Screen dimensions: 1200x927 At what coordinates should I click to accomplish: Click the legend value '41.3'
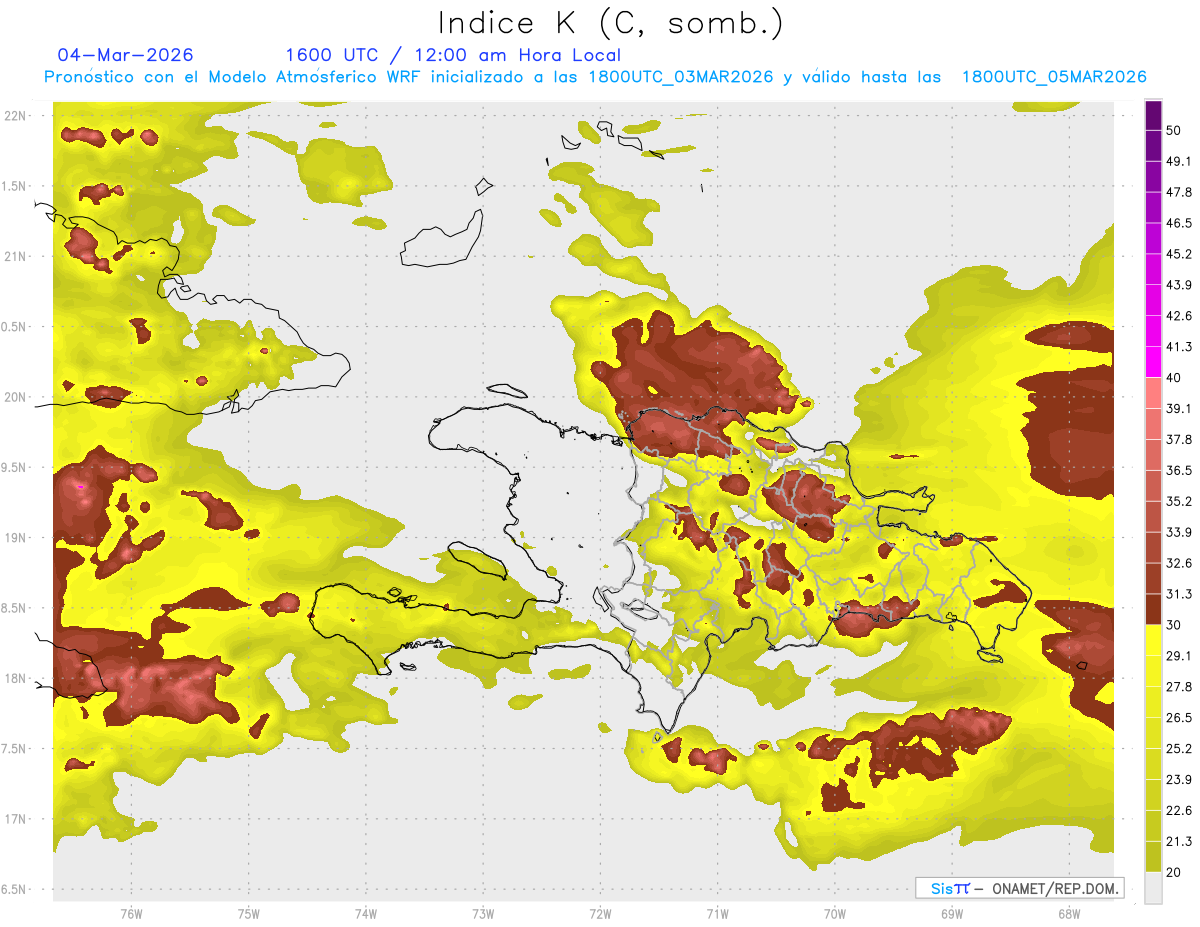[x=1179, y=347]
